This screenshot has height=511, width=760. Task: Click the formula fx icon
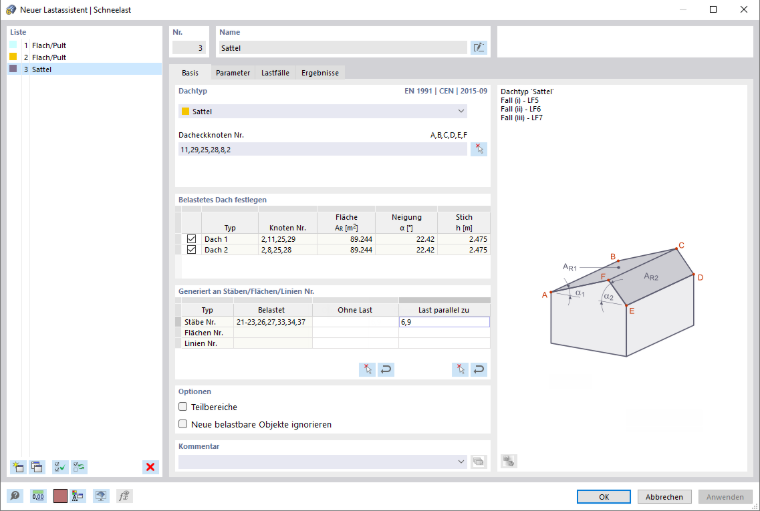pyautogui.click(x=124, y=496)
